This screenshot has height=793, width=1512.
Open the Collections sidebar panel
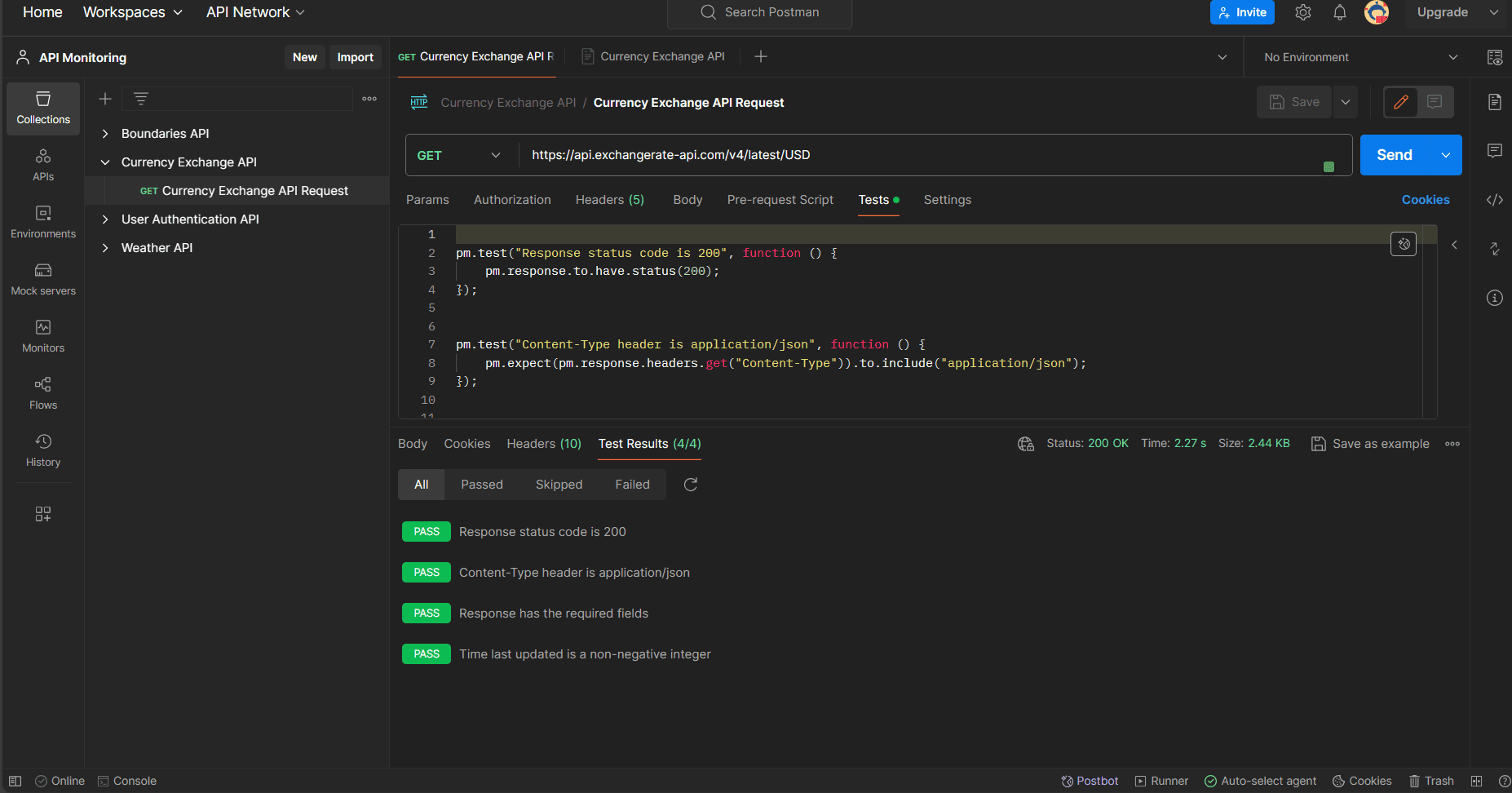43,108
